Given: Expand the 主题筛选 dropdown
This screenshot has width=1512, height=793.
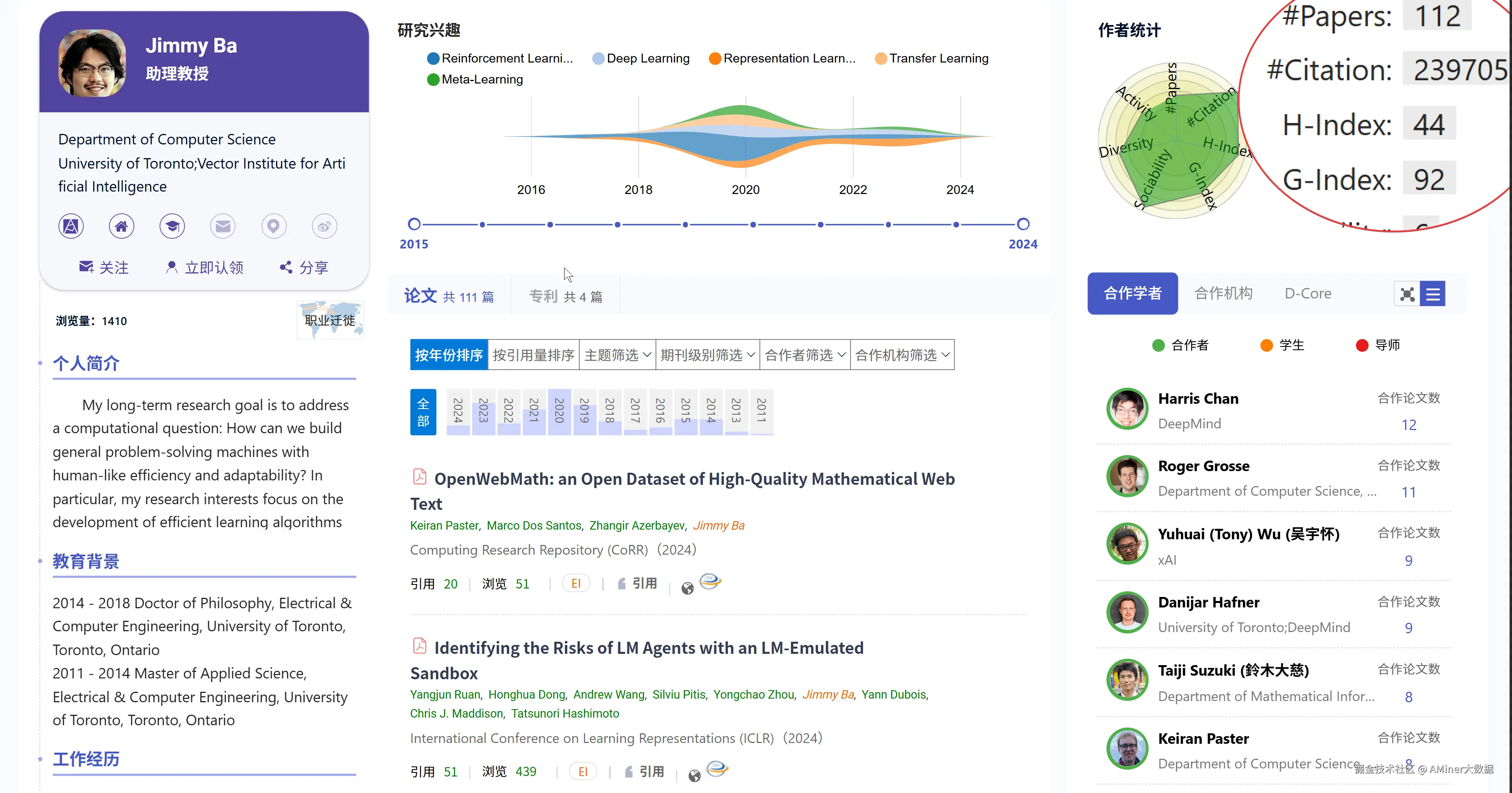Looking at the screenshot, I should (617, 355).
